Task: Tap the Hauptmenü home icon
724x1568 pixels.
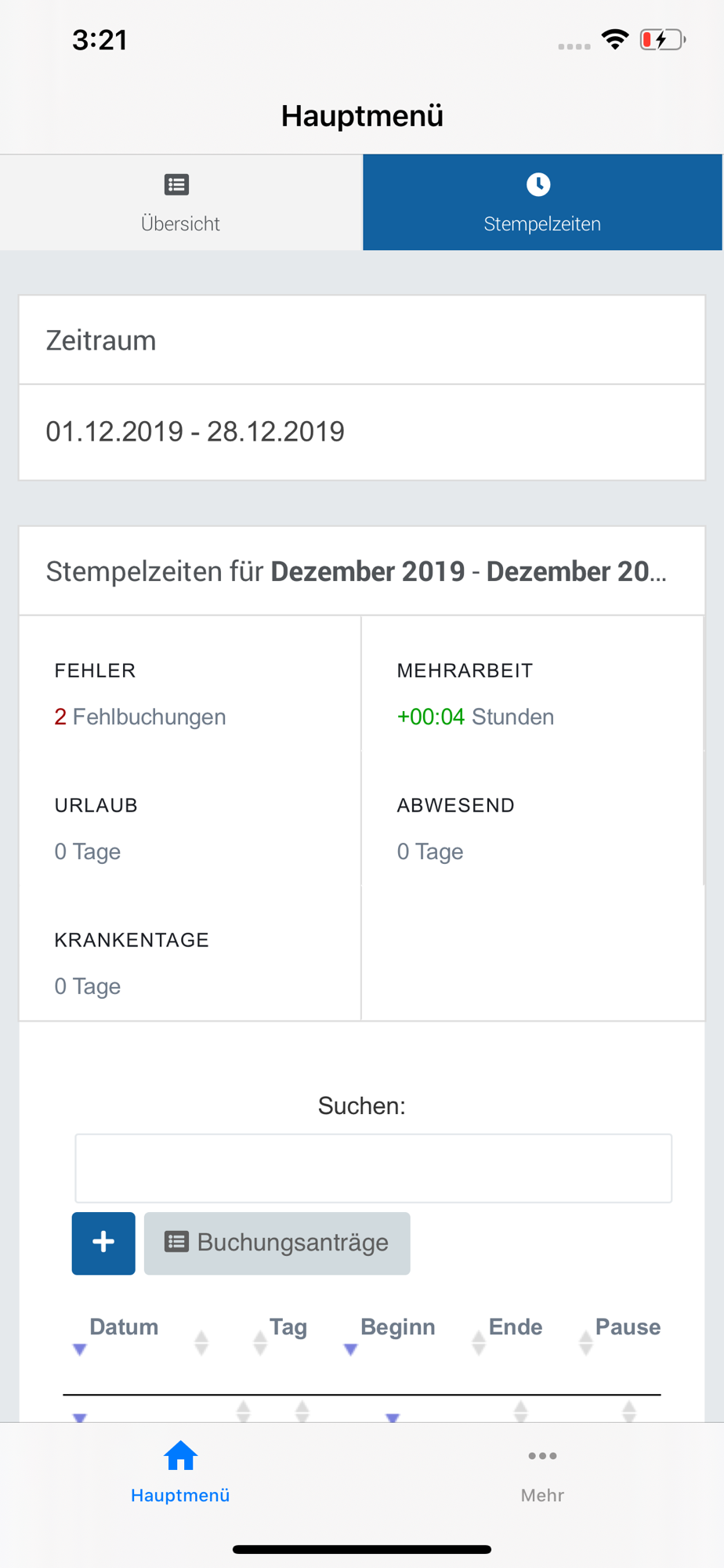Action: pyautogui.click(x=180, y=1457)
